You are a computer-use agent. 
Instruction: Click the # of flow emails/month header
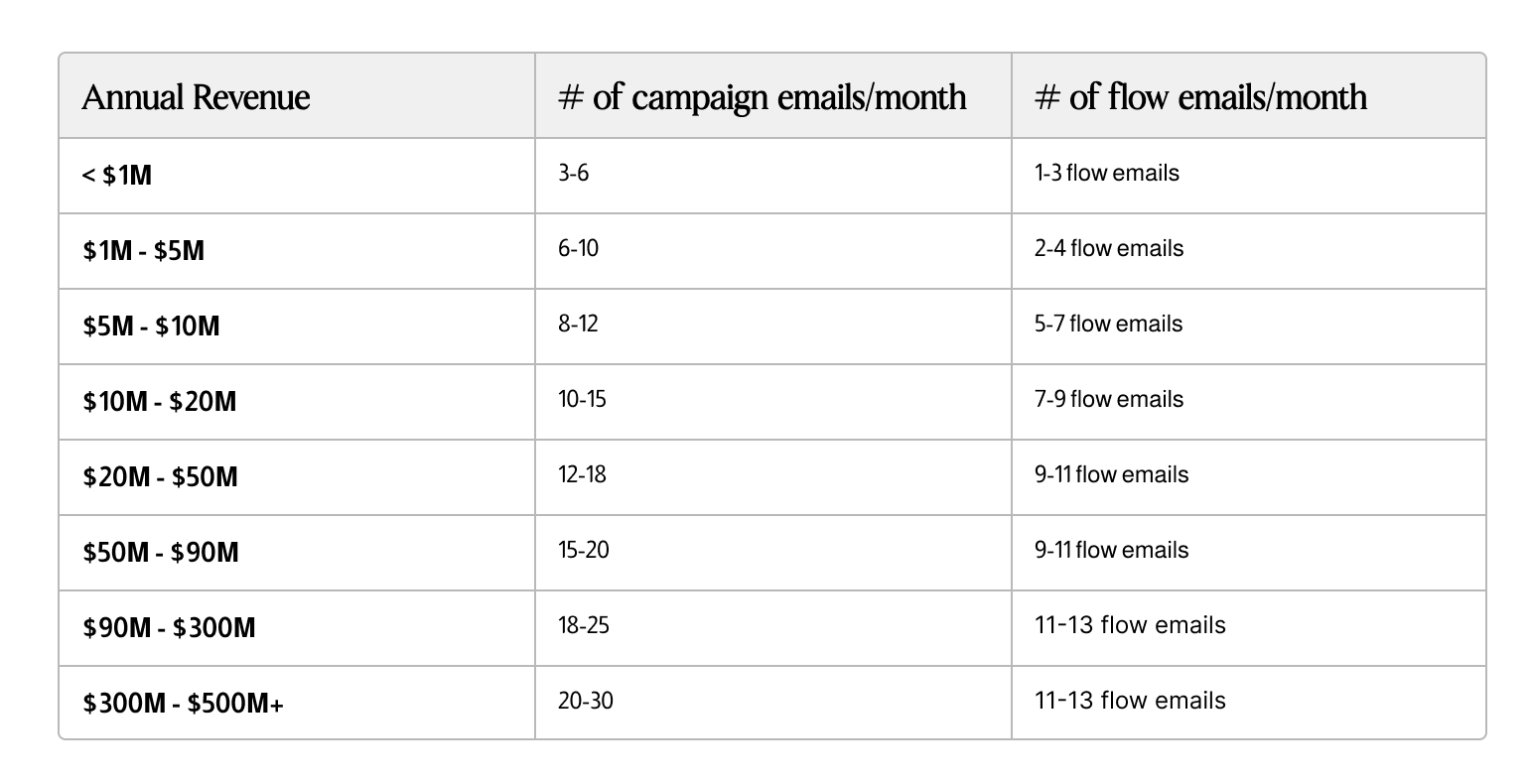point(1200,97)
